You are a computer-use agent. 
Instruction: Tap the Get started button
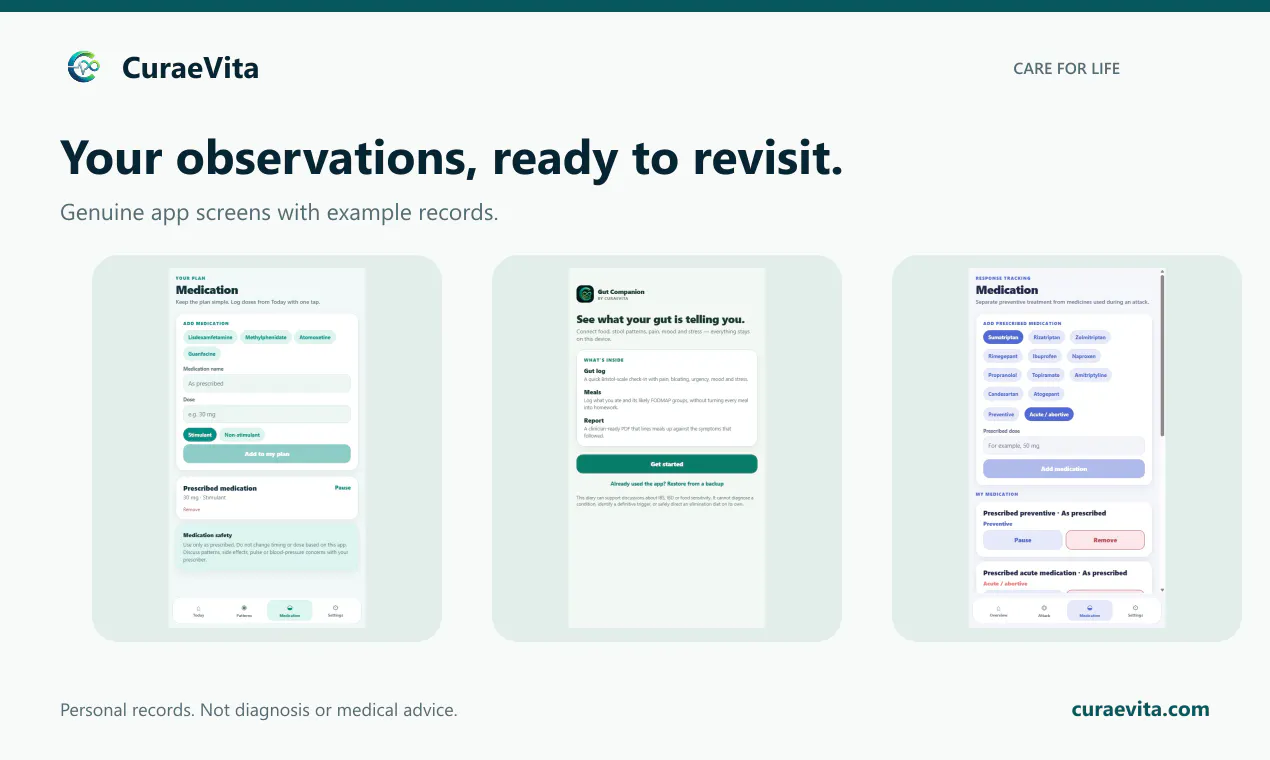667,464
